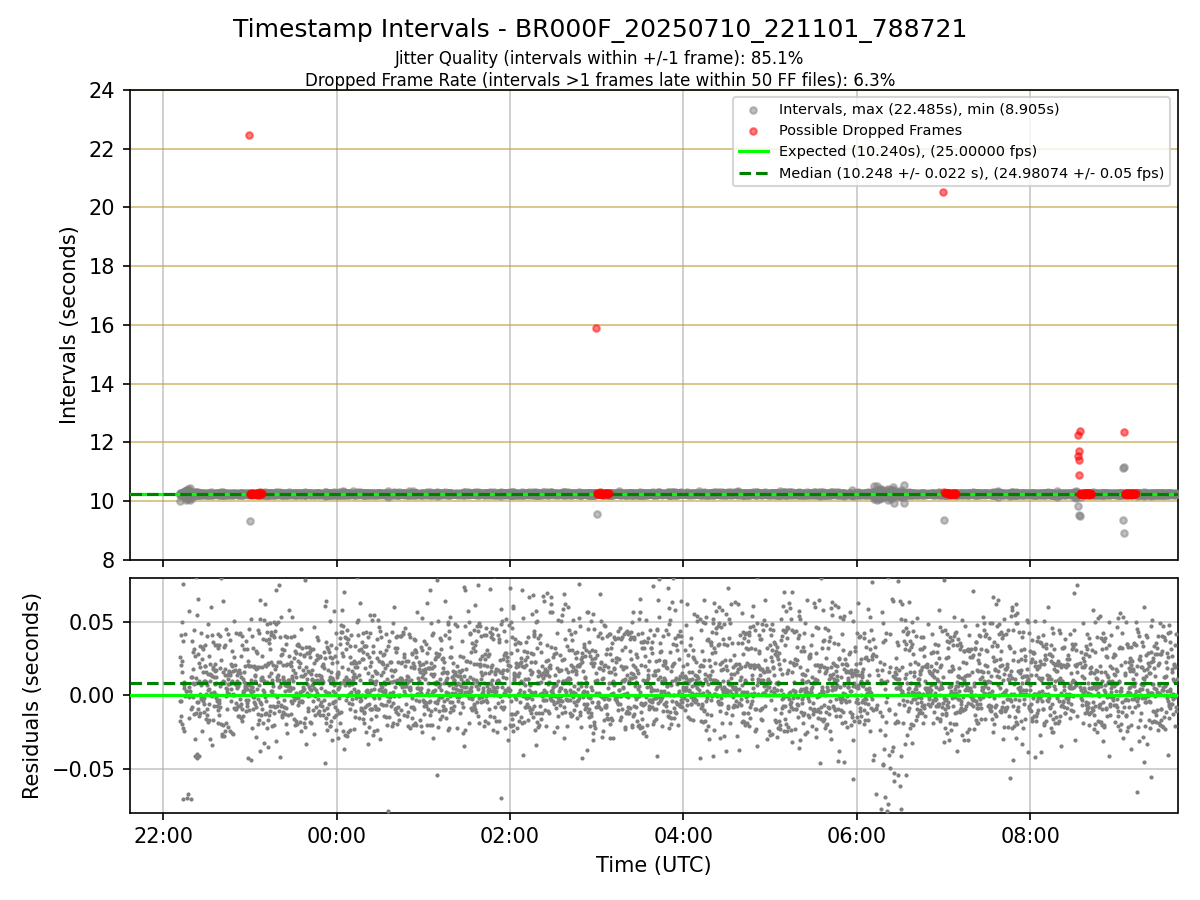Viewport: 1200px width, 900px height.
Task: Click the 'Time (UTC)' x-axis label
Action: (x=653, y=865)
